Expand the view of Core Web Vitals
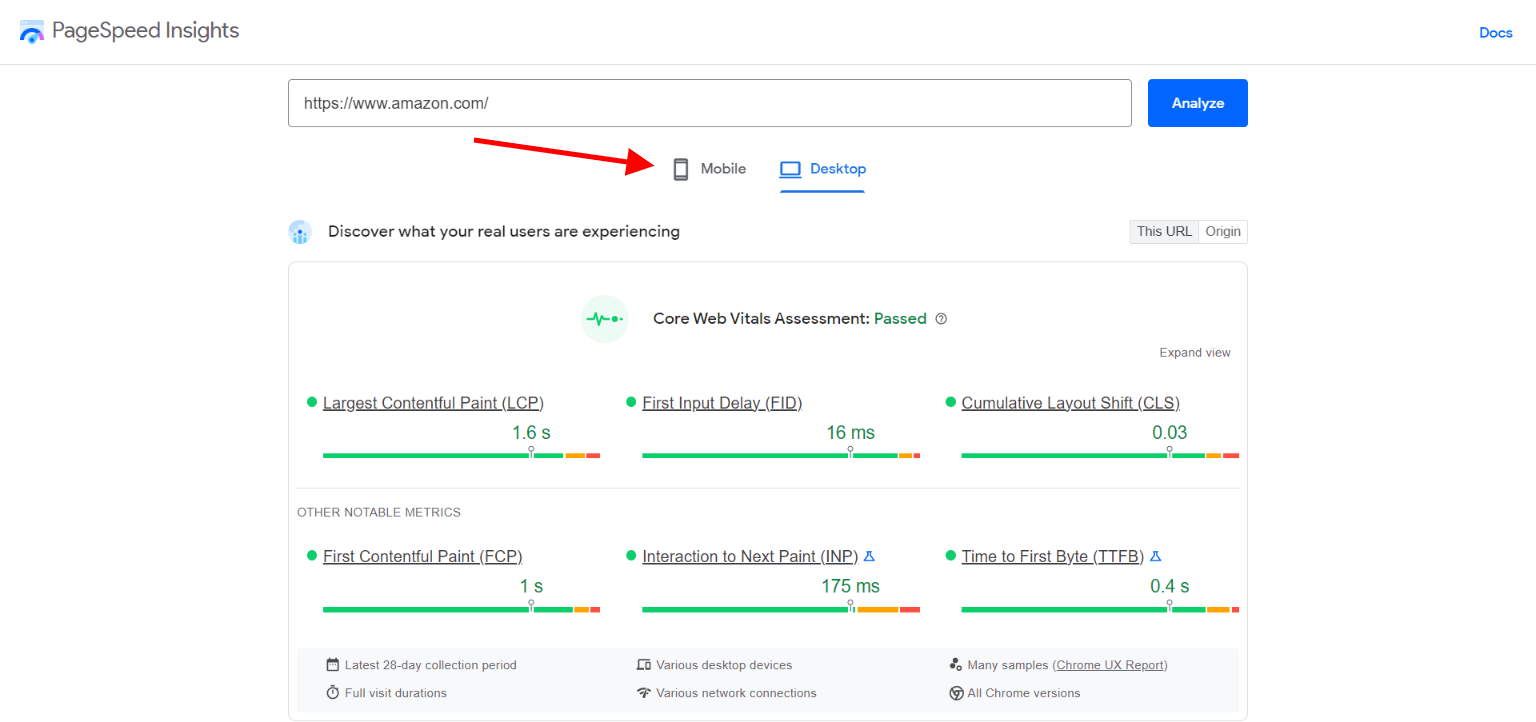This screenshot has width=1536, height=722. tap(1195, 353)
